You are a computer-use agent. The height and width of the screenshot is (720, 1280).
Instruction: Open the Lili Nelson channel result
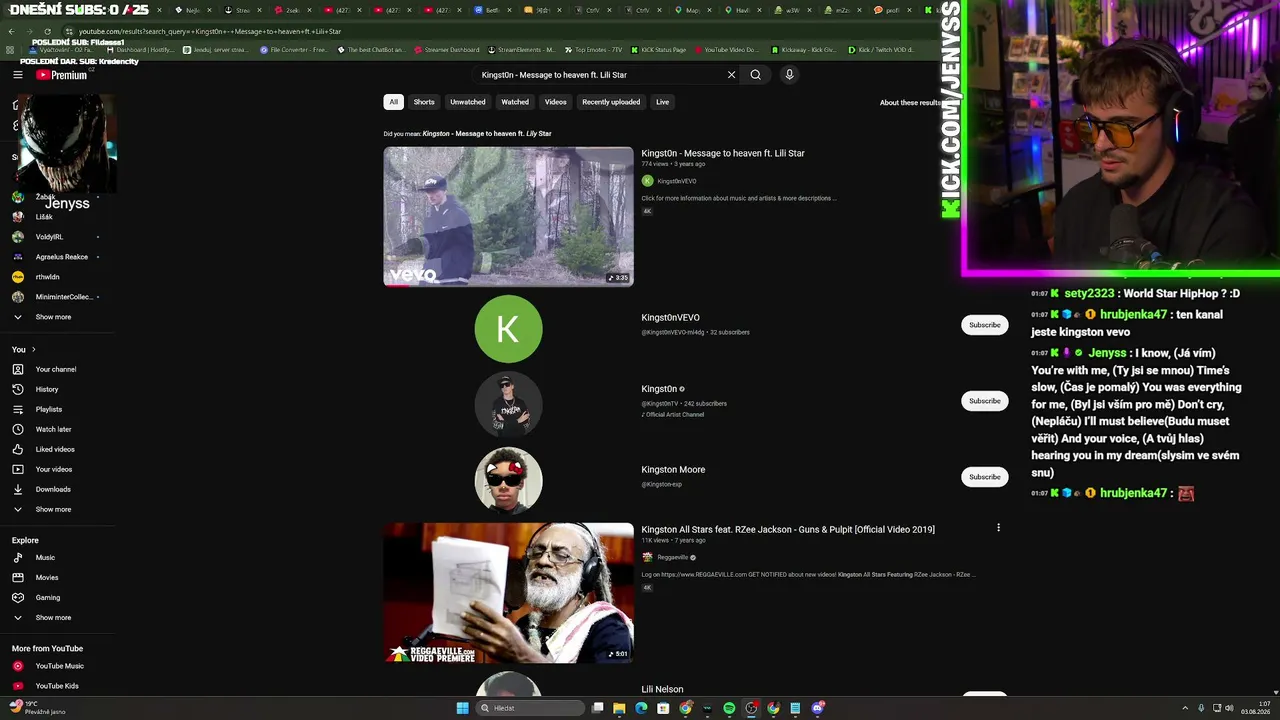click(662, 689)
